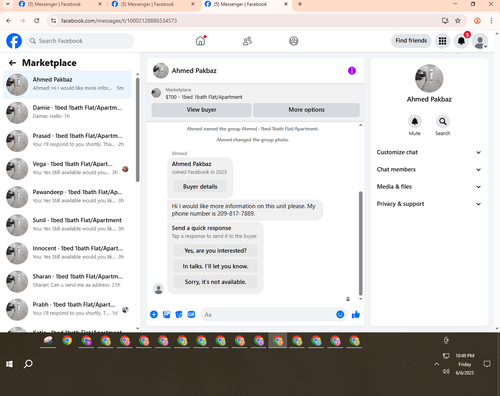
Task: Expand Privacy & support section
Action: coord(429,204)
